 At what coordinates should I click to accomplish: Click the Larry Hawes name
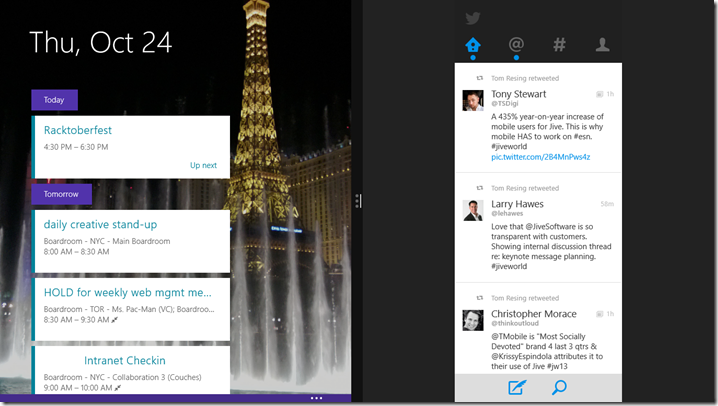coord(517,204)
